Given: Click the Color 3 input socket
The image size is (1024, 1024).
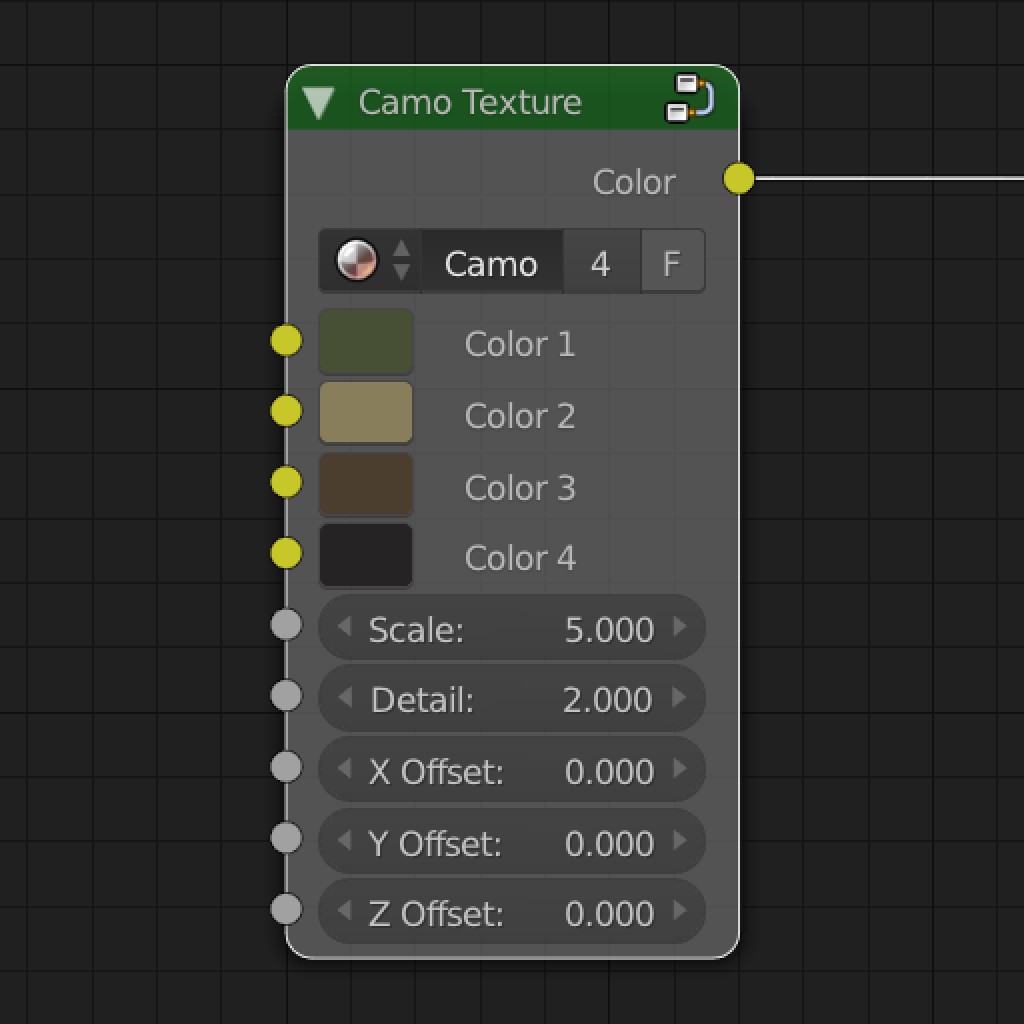Looking at the screenshot, I should pyautogui.click(x=286, y=483).
